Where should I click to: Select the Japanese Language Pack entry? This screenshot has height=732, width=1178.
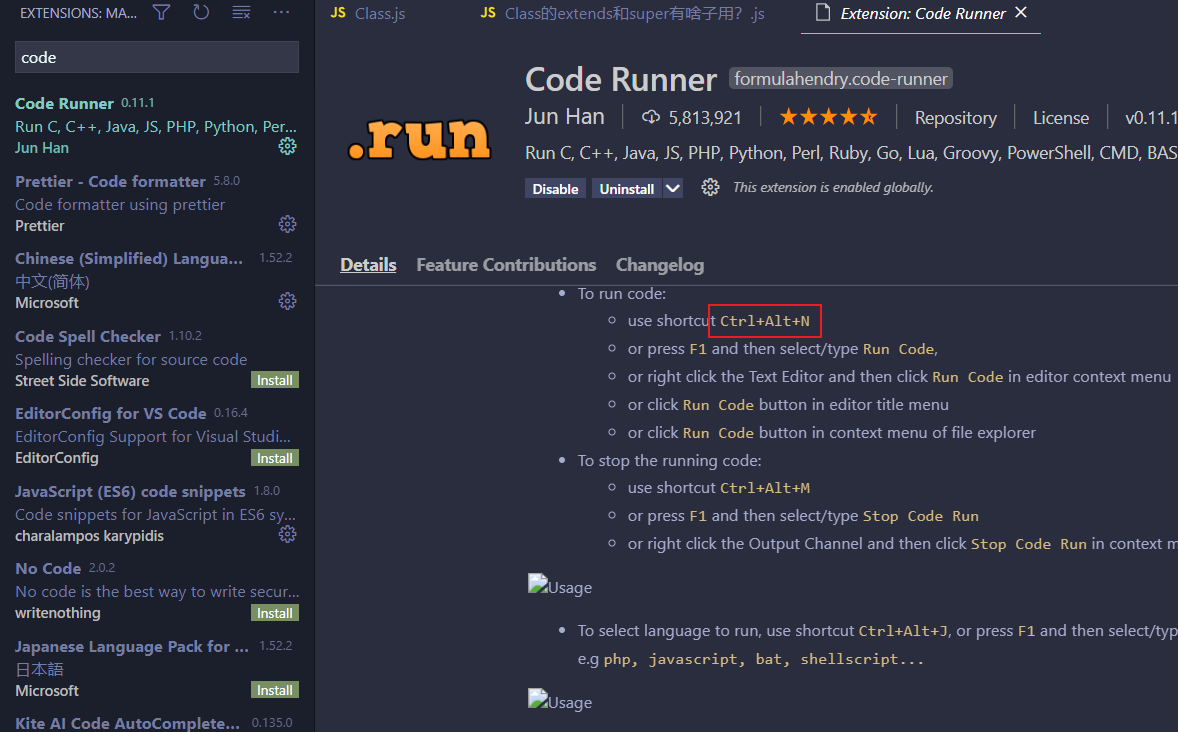157,668
